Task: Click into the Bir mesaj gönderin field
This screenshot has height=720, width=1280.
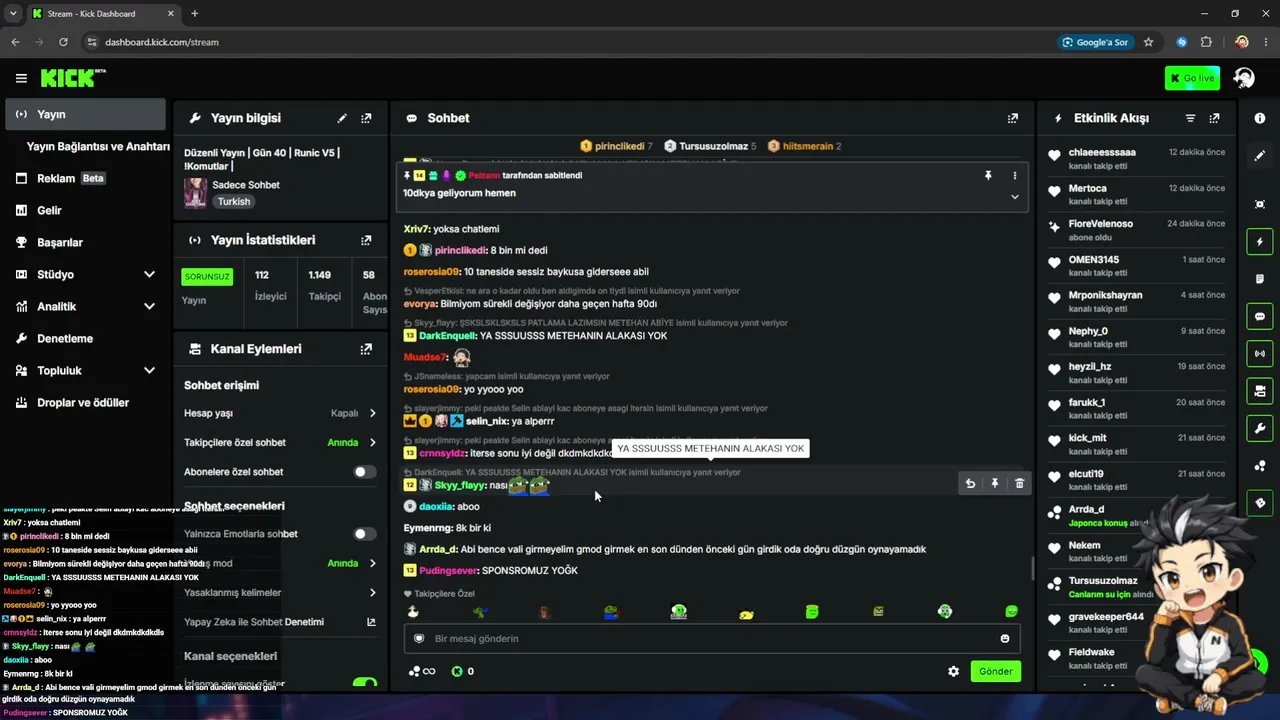Action: [x=710, y=639]
